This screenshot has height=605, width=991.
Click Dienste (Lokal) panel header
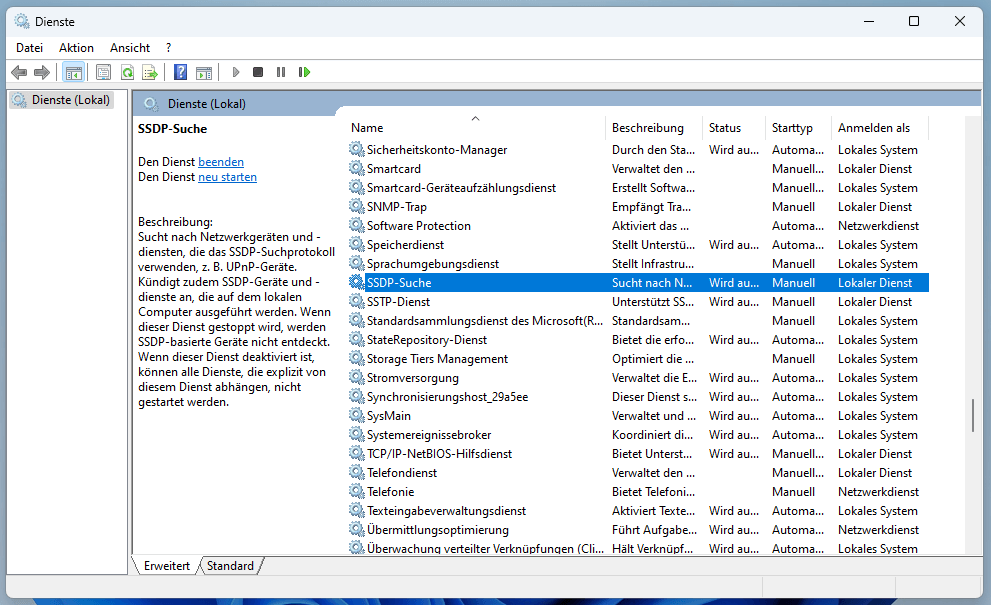(207, 104)
